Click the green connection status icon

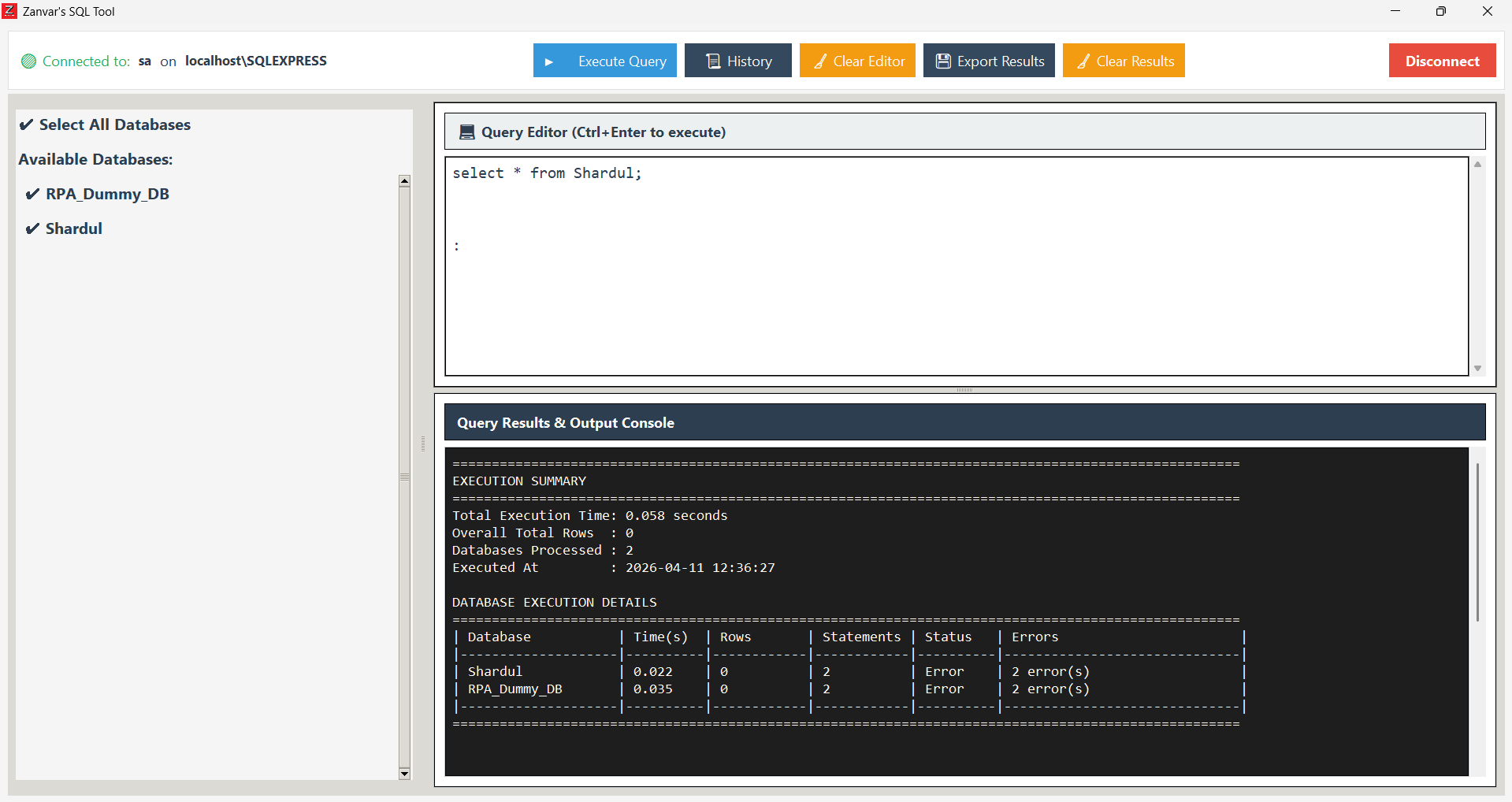pos(28,61)
